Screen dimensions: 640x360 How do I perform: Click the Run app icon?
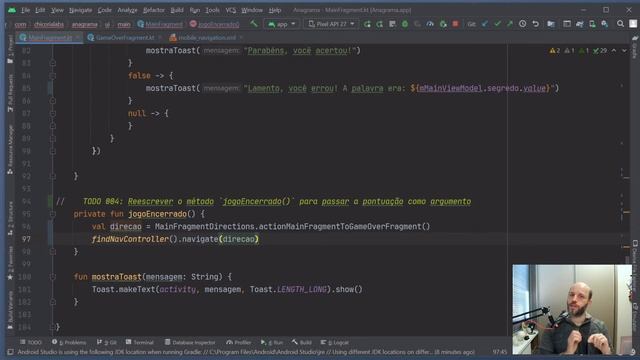[x=367, y=24]
